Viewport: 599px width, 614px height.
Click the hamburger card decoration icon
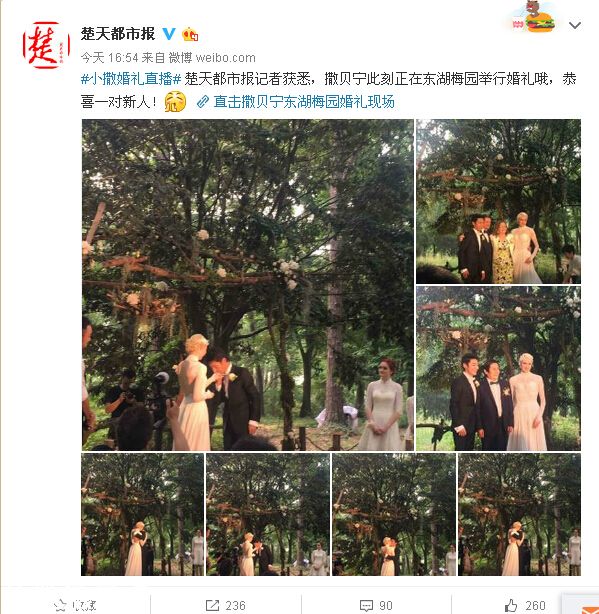(x=533, y=18)
